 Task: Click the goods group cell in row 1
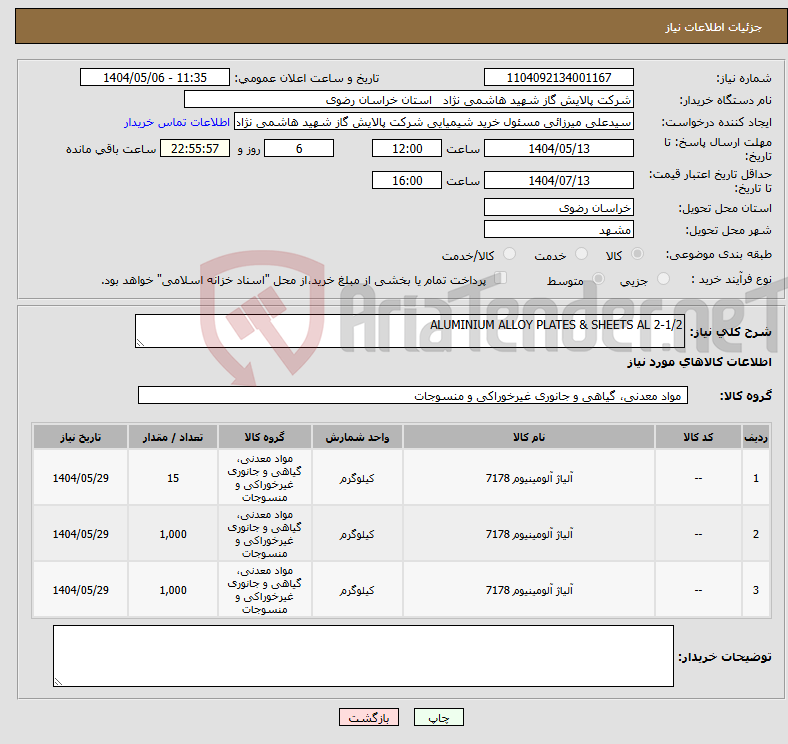click(x=264, y=478)
